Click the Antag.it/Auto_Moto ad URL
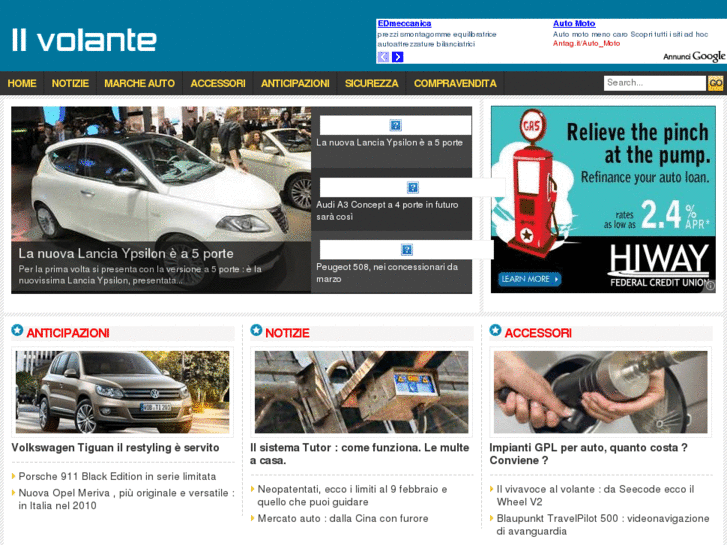 pyautogui.click(x=586, y=43)
